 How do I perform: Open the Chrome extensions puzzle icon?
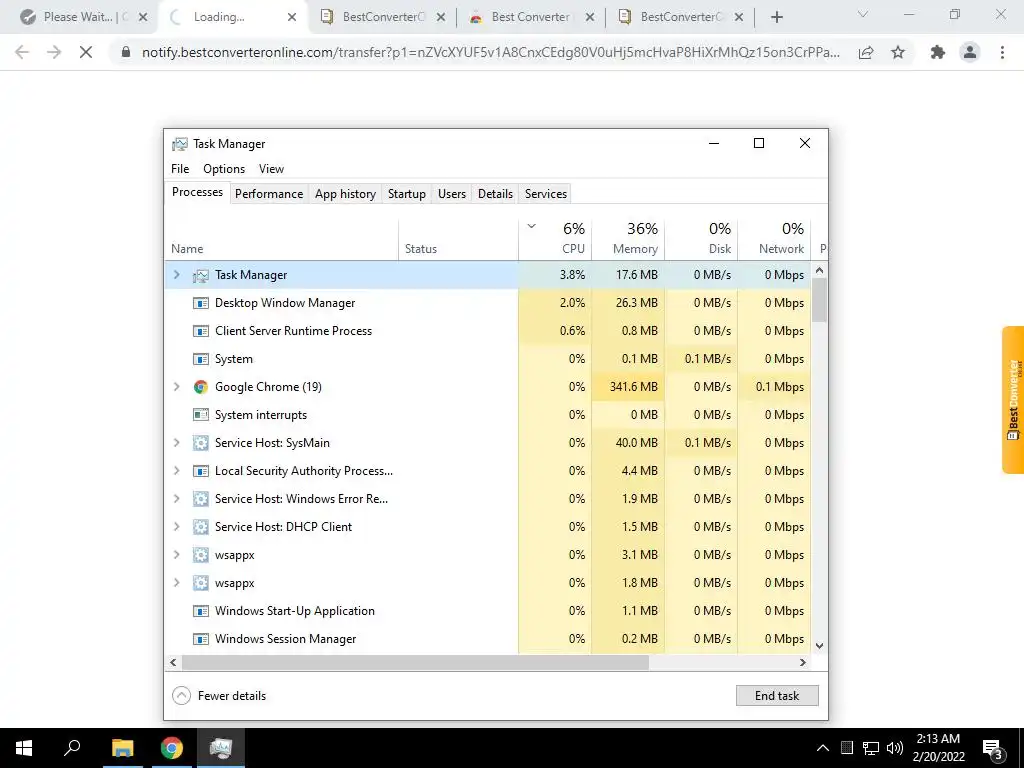[x=938, y=52]
